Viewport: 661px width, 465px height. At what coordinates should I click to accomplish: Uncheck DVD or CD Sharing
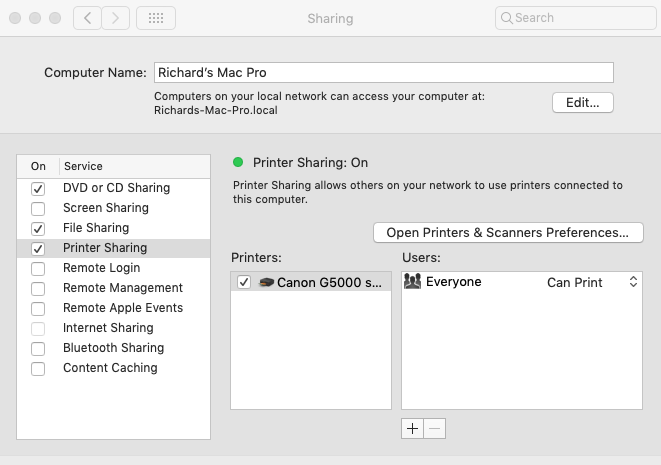coord(38,188)
